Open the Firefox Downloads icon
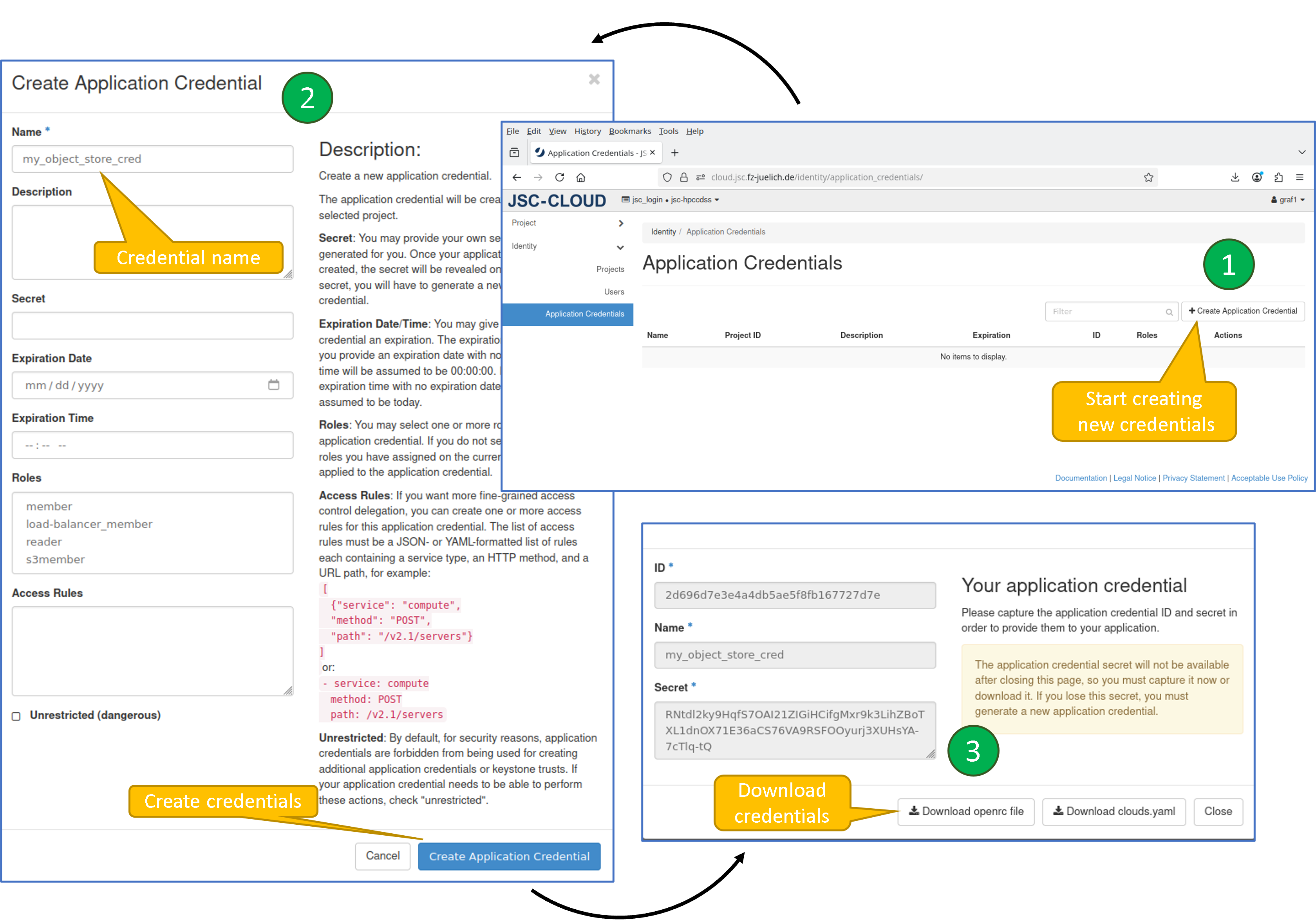This screenshot has width=1316, height=923. tap(1235, 178)
